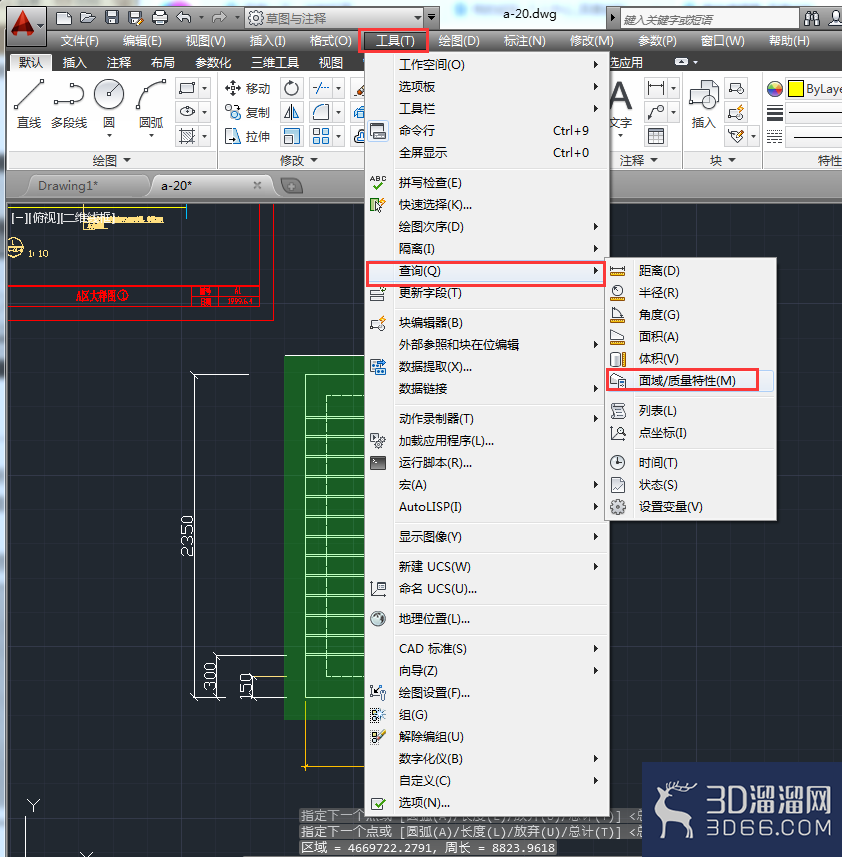Click the Insert block (插入) icon
This screenshot has width=842, height=857.
tap(703, 104)
